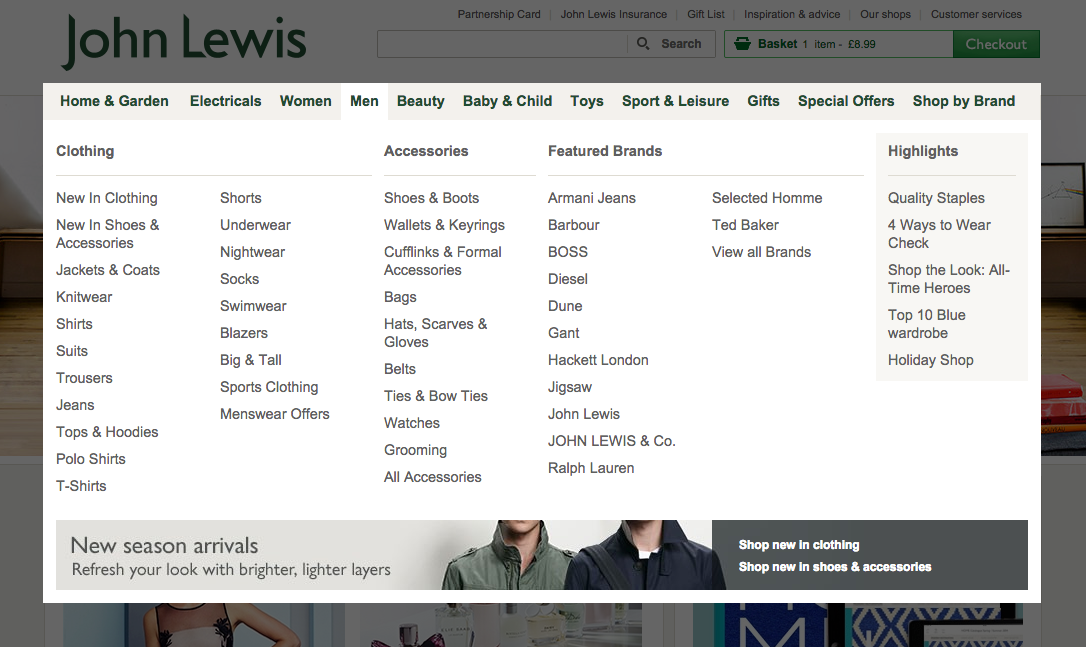
Task: Go to Jeans category
Action: pyautogui.click(x=75, y=405)
